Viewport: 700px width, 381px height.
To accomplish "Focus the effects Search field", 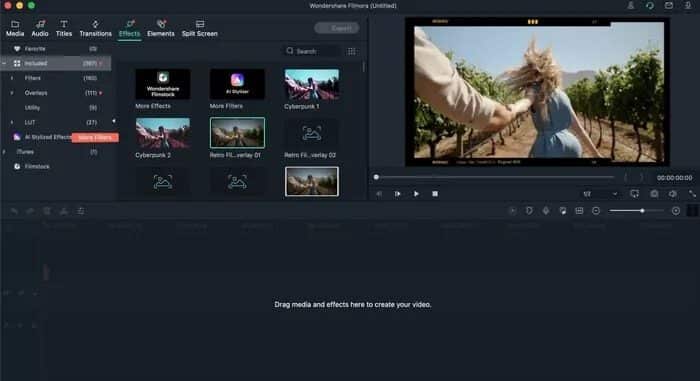I will 312,51.
